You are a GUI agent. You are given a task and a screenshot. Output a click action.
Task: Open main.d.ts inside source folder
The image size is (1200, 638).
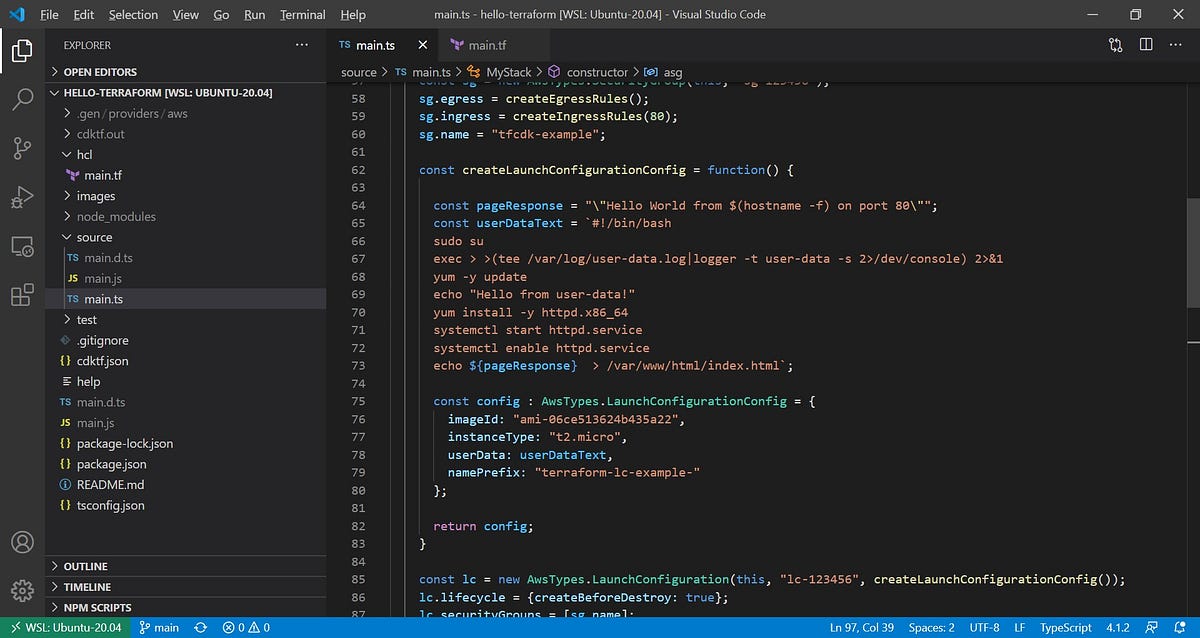click(x=186, y=258)
